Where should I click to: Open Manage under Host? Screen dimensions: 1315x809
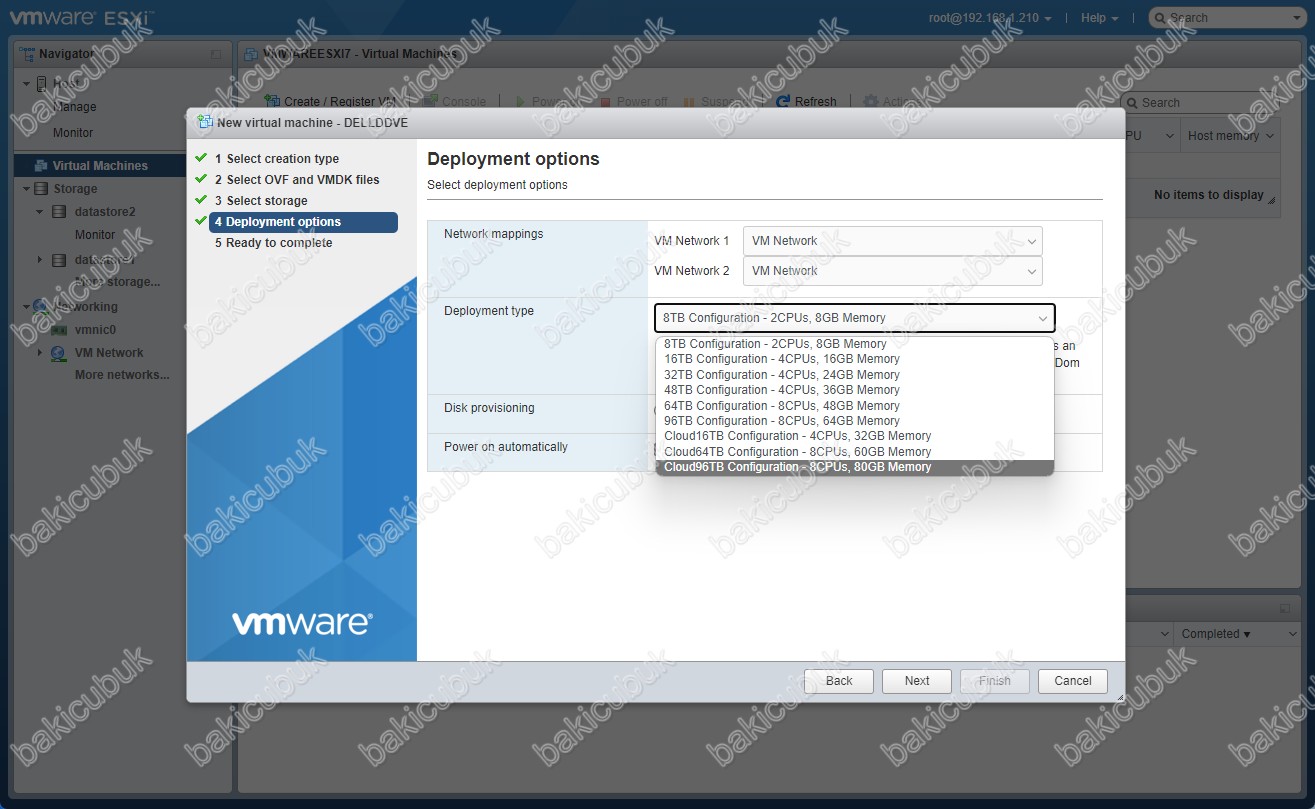[75, 107]
